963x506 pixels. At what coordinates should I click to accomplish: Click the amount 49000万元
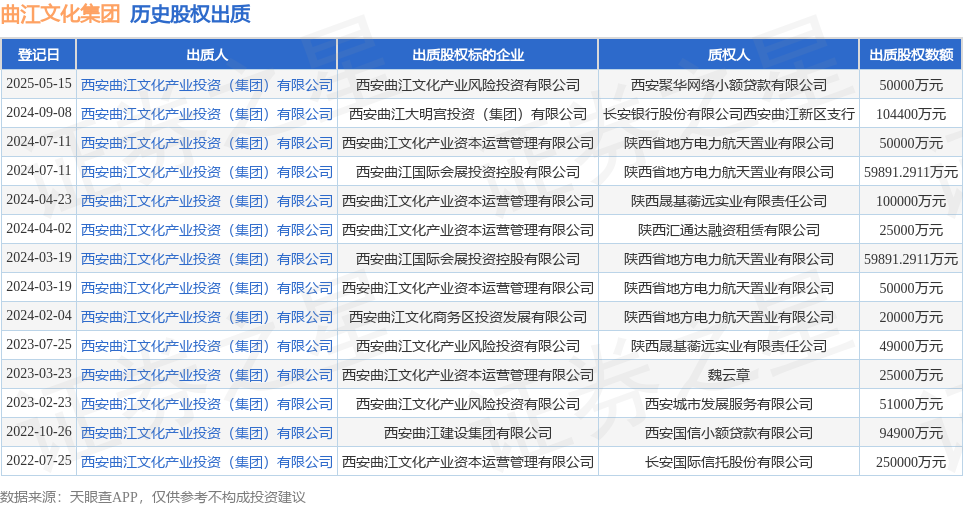(911, 346)
